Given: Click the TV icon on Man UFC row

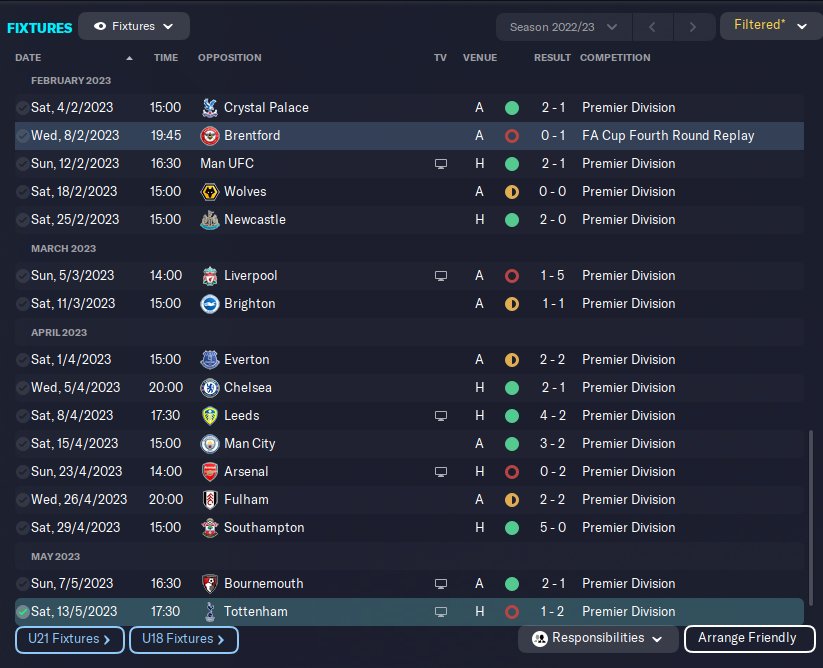Looking at the screenshot, I should click(441, 163).
